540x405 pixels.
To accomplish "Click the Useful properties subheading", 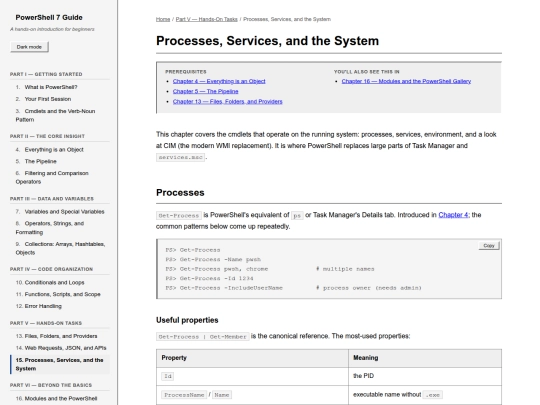I will pyautogui.click(x=187, y=320).
